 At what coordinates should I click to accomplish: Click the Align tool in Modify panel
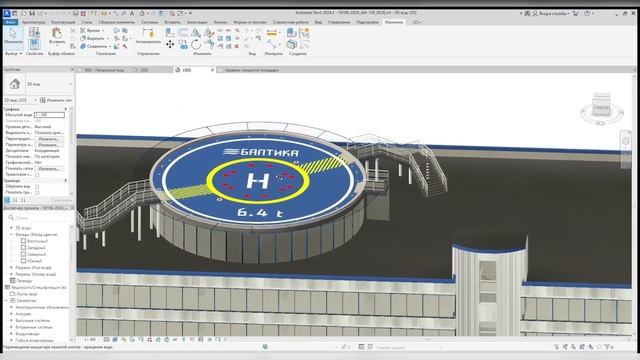[170, 33]
